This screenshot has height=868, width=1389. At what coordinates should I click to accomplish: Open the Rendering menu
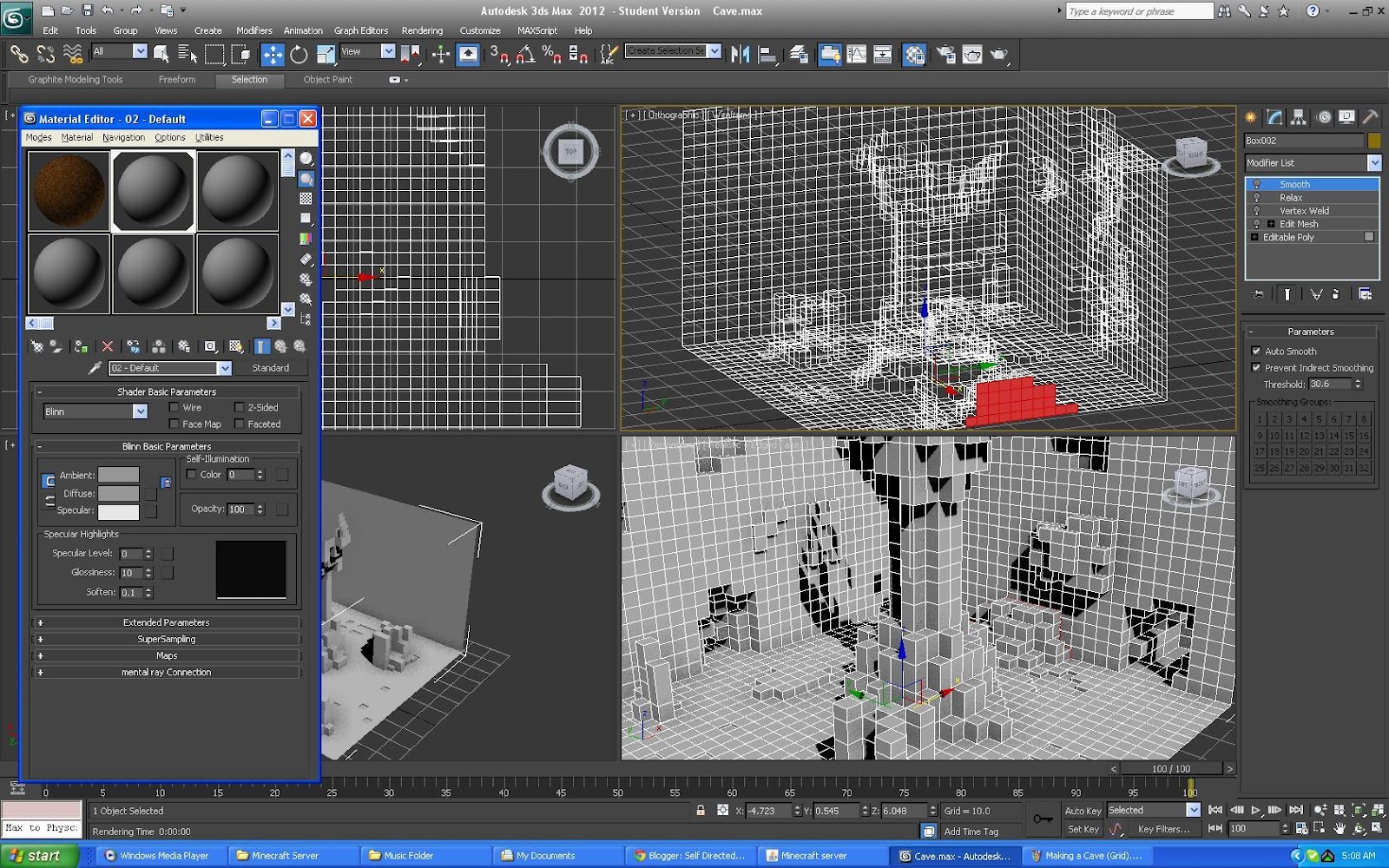tap(422, 30)
